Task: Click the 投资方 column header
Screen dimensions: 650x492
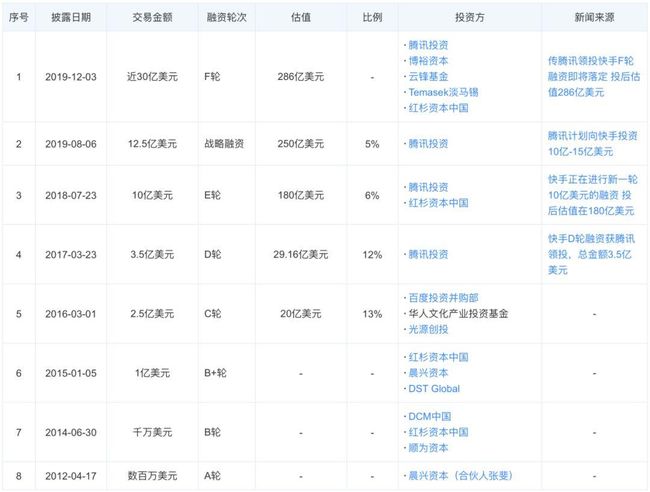Action: [x=469, y=17]
